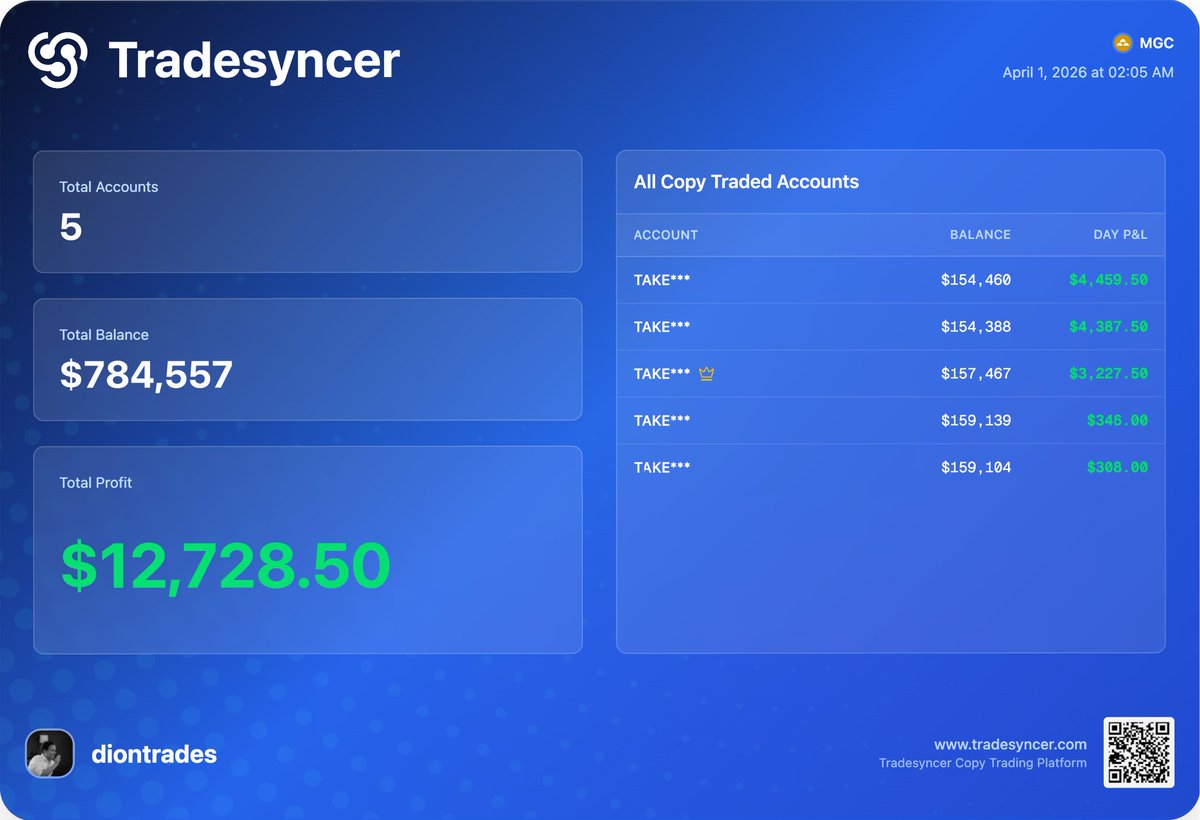Open the diontrades profile avatar
Image resolution: width=1200 pixels, height=820 pixels.
click(x=50, y=754)
